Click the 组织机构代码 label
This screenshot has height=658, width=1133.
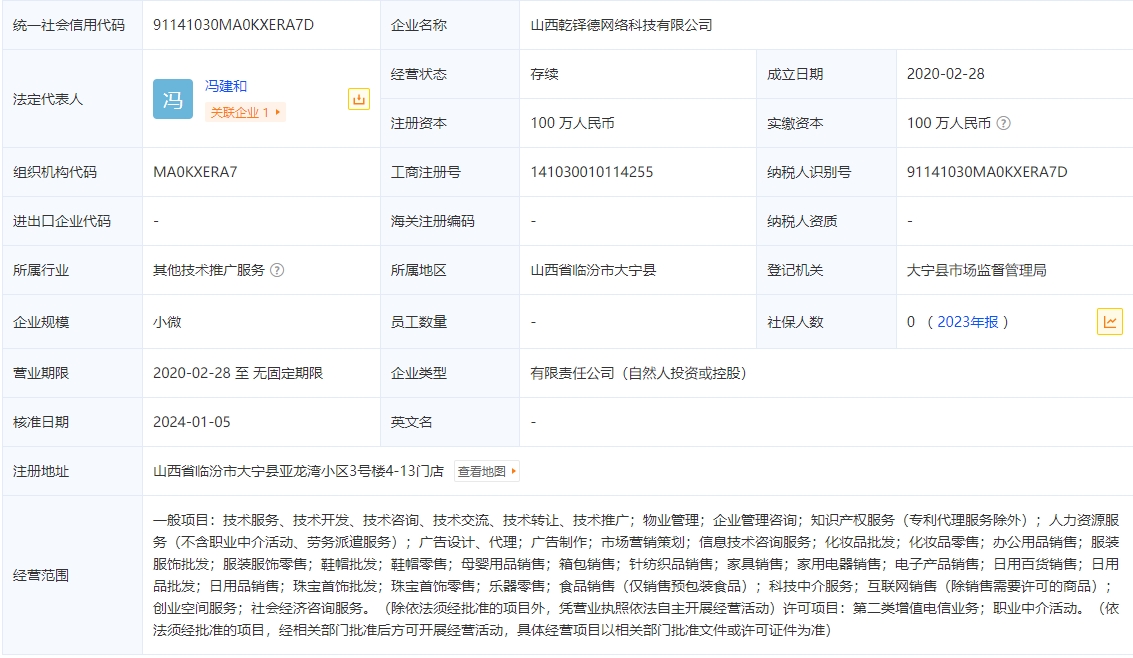point(55,173)
